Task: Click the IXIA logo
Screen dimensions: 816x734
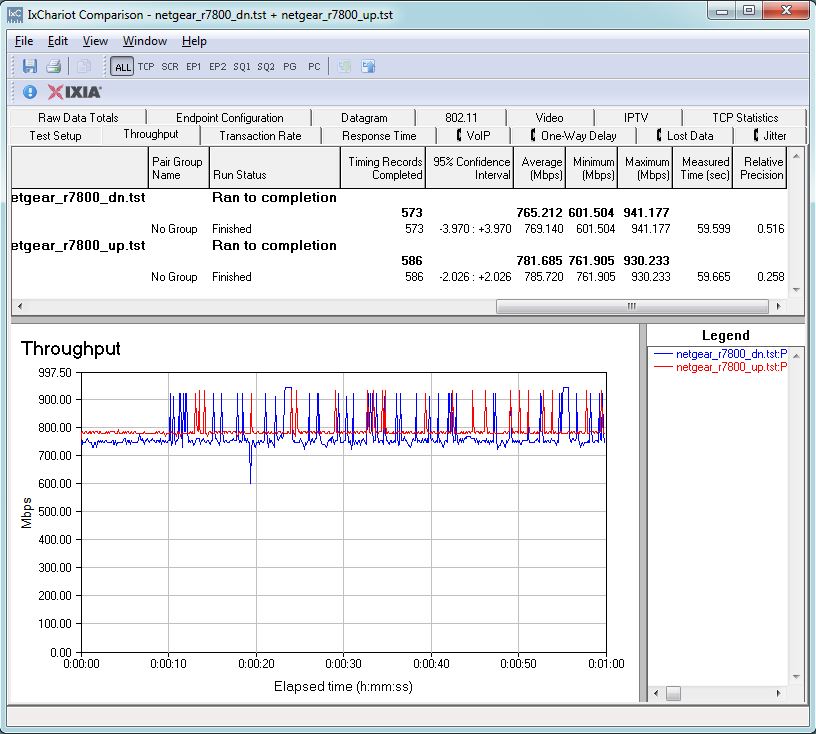Action: click(x=74, y=92)
